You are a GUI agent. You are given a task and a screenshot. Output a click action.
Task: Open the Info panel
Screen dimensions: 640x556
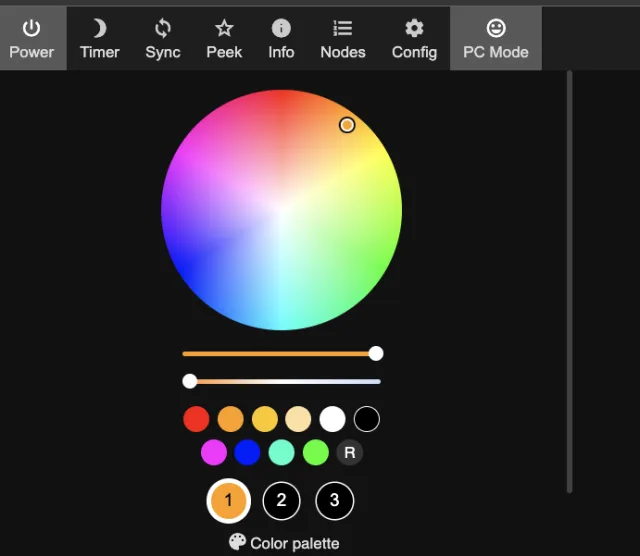click(281, 38)
